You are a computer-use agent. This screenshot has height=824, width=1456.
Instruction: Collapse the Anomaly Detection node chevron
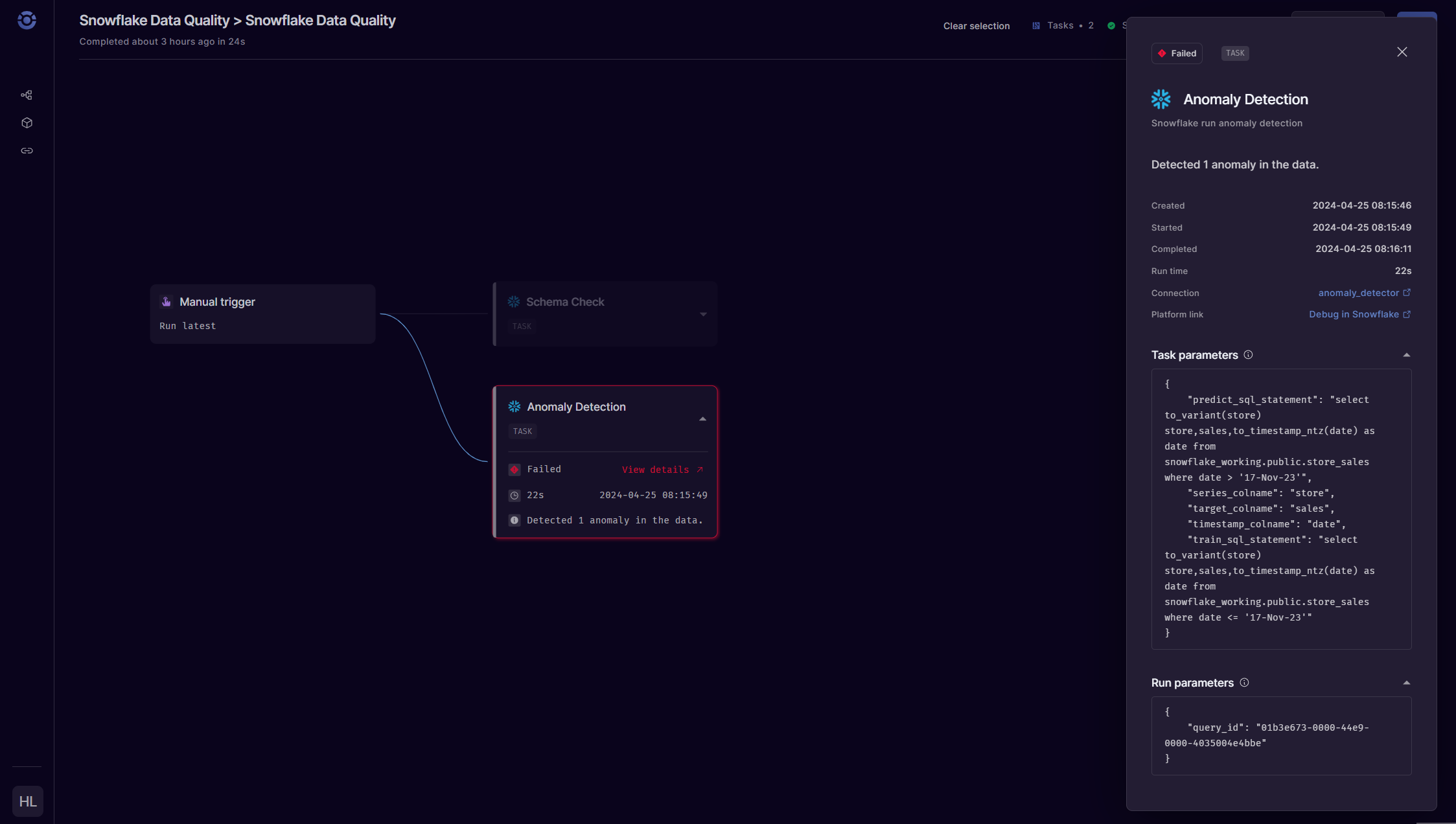702,418
